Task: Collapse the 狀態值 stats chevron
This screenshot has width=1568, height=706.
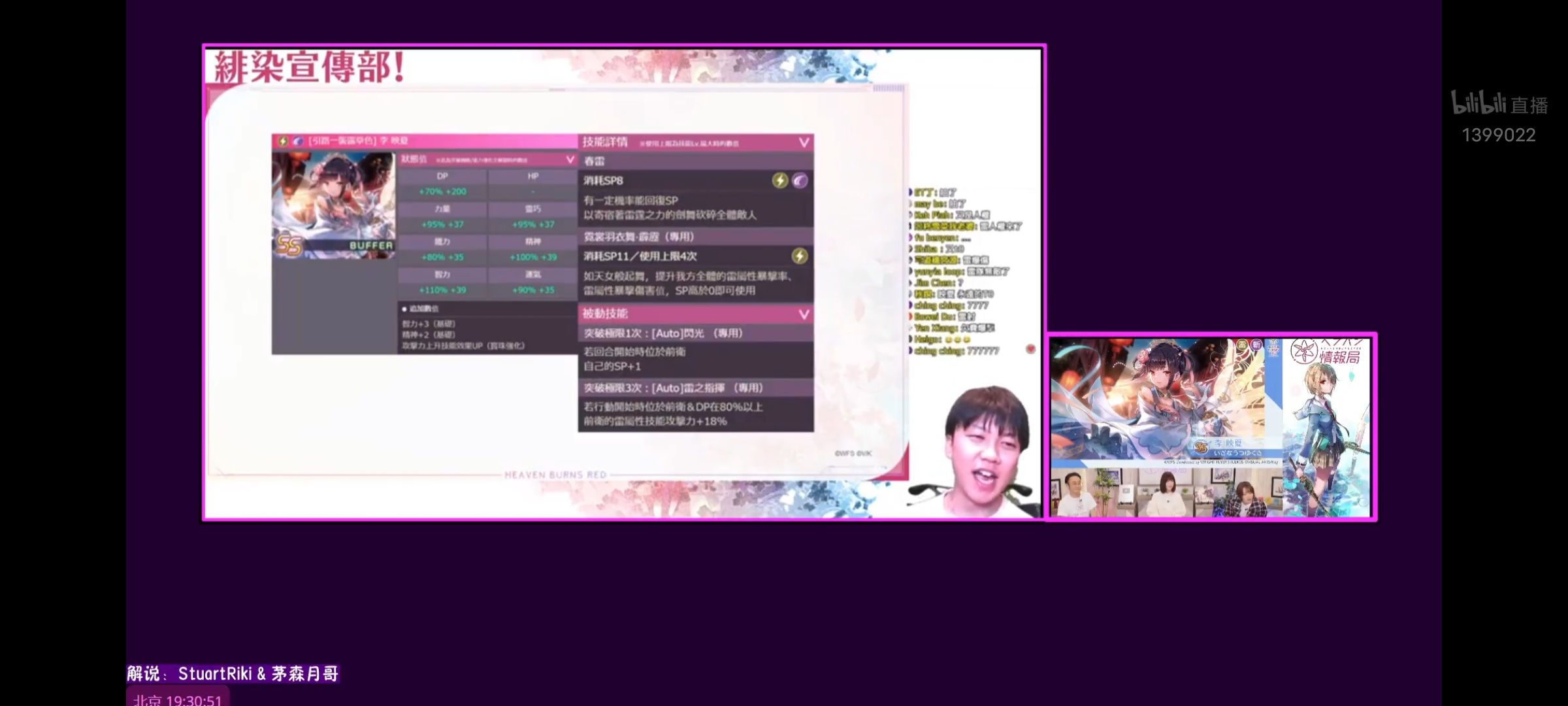Action: point(570,160)
